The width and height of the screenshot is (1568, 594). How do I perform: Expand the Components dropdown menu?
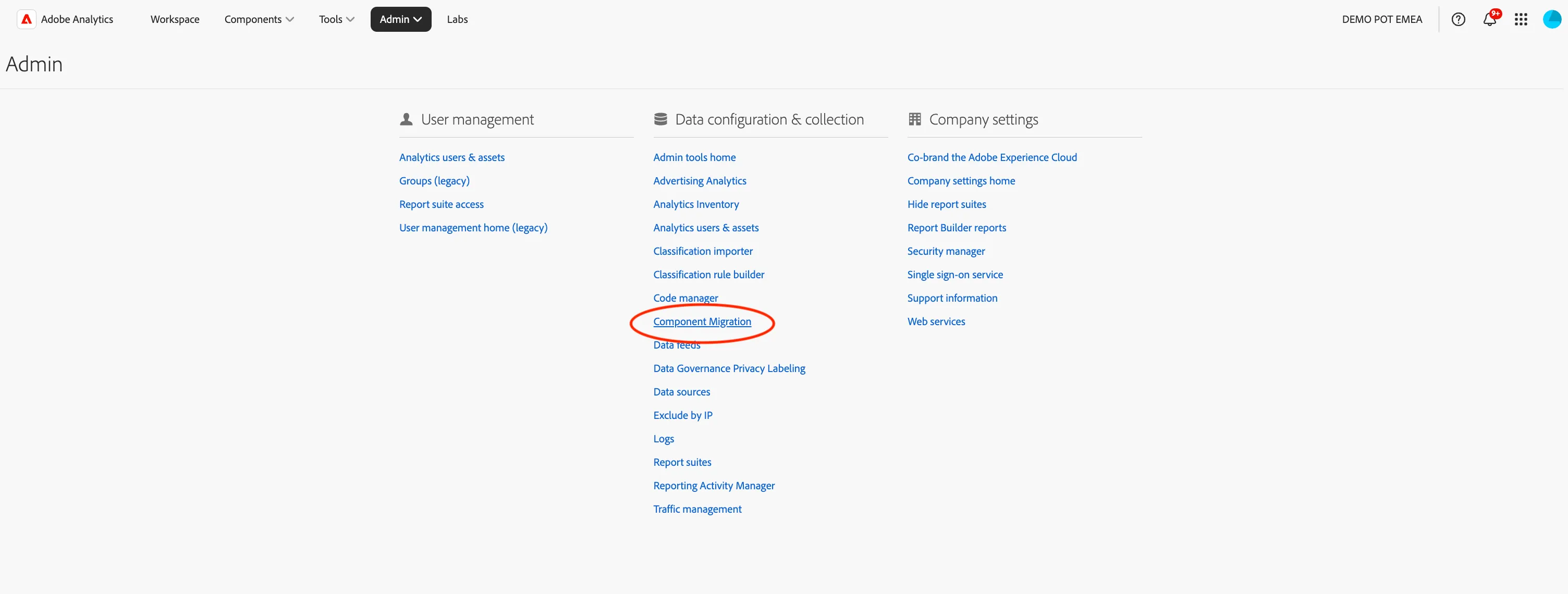pyautogui.click(x=259, y=19)
